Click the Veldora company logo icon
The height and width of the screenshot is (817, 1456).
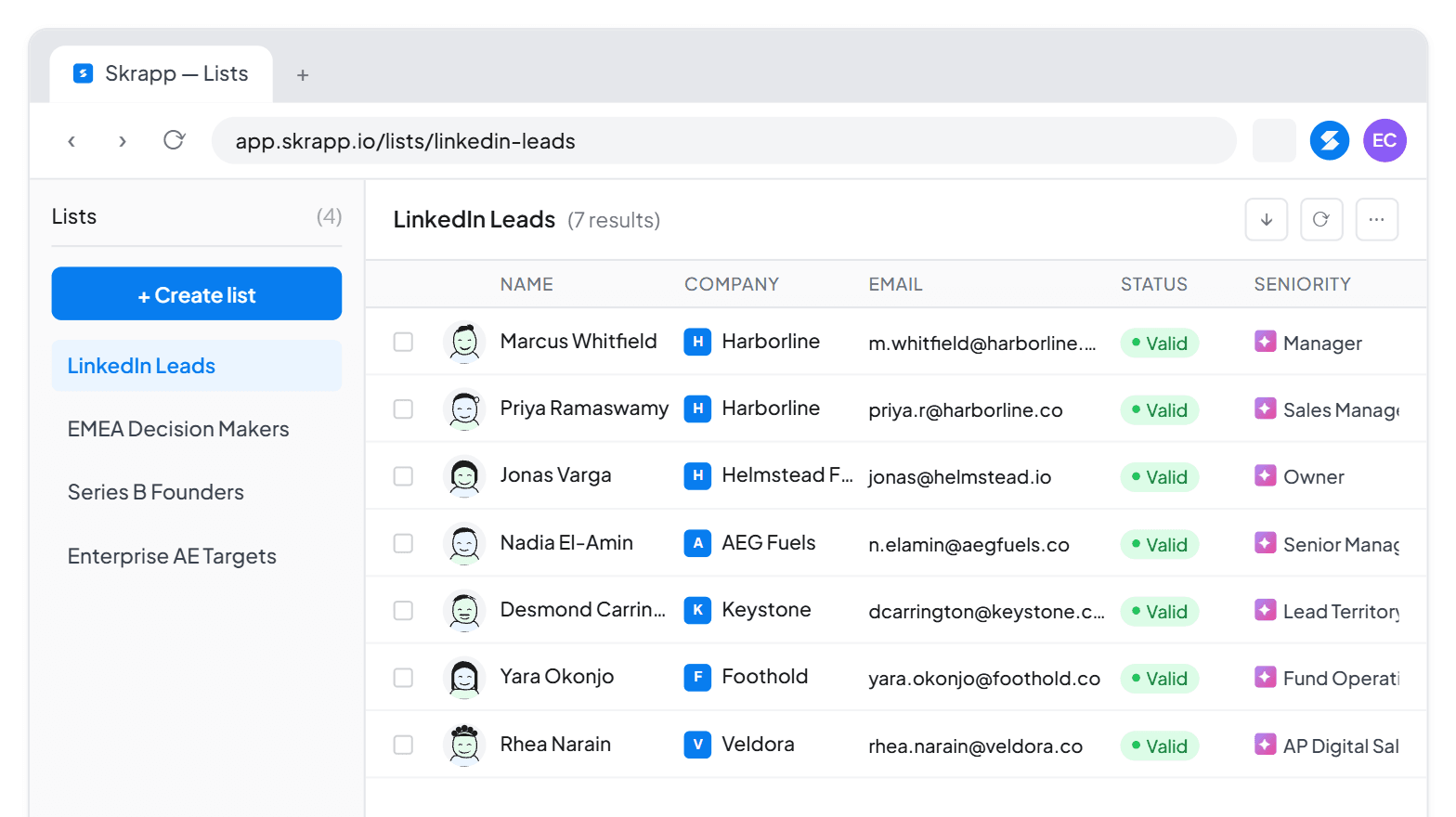point(697,745)
